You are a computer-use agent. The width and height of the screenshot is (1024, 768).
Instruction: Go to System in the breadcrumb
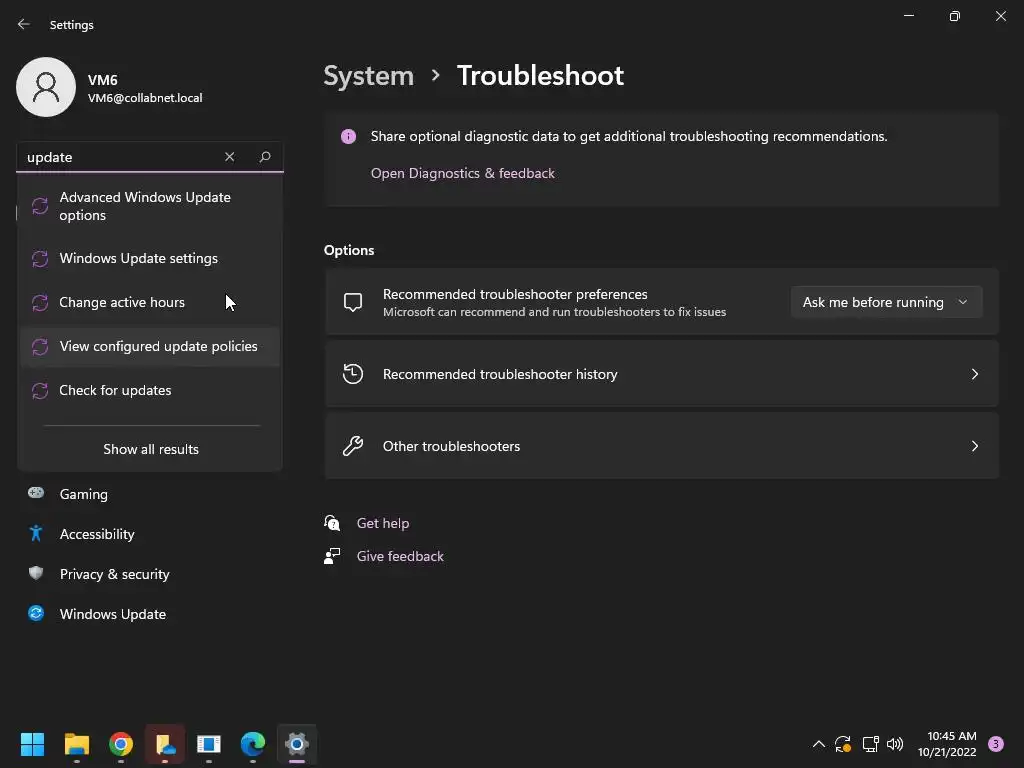click(368, 76)
